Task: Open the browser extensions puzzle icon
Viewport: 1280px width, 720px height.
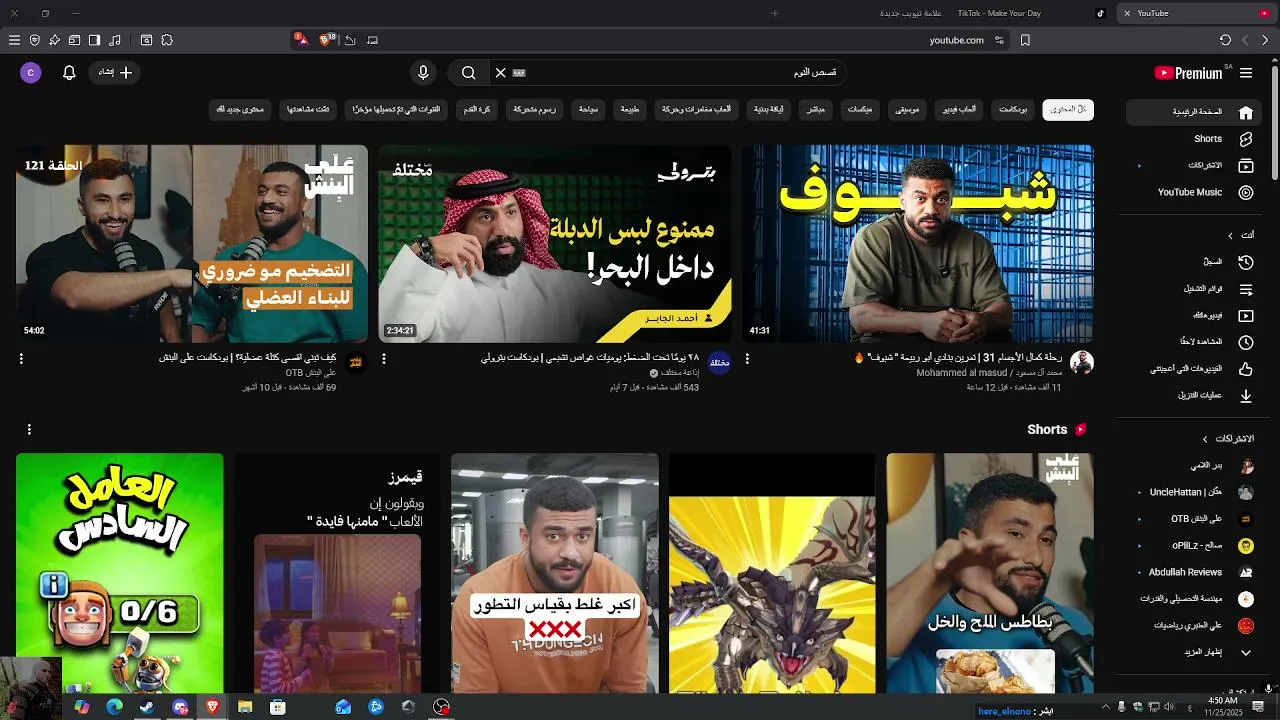Action: (x=167, y=40)
